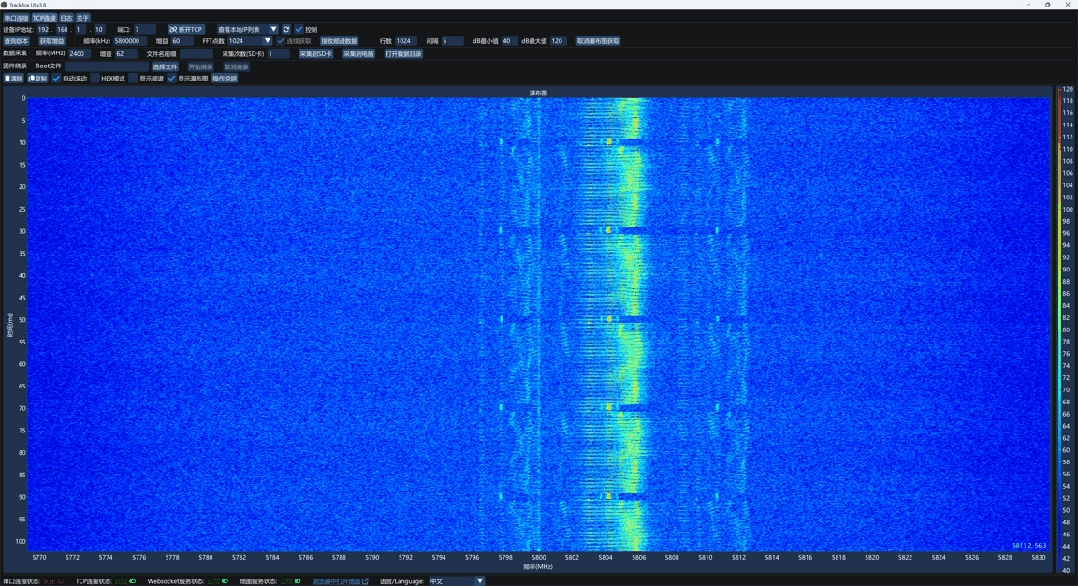Click the 打开数据目录 open data folder button

pos(403,54)
